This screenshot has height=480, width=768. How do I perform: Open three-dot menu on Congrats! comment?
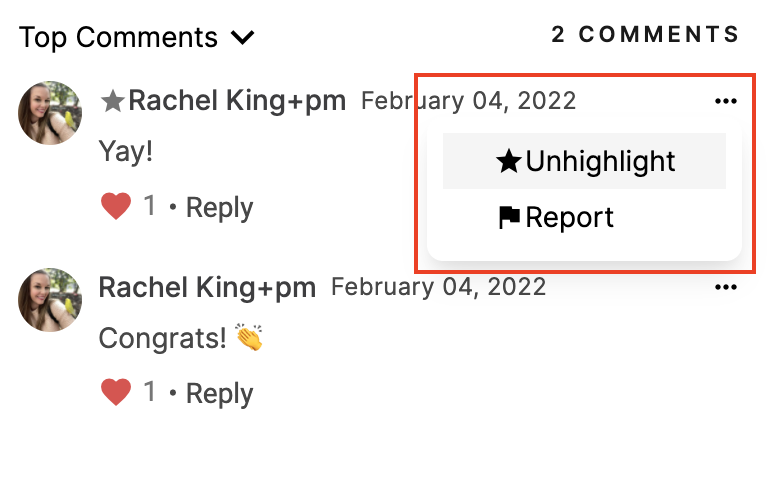[x=725, y=287]
